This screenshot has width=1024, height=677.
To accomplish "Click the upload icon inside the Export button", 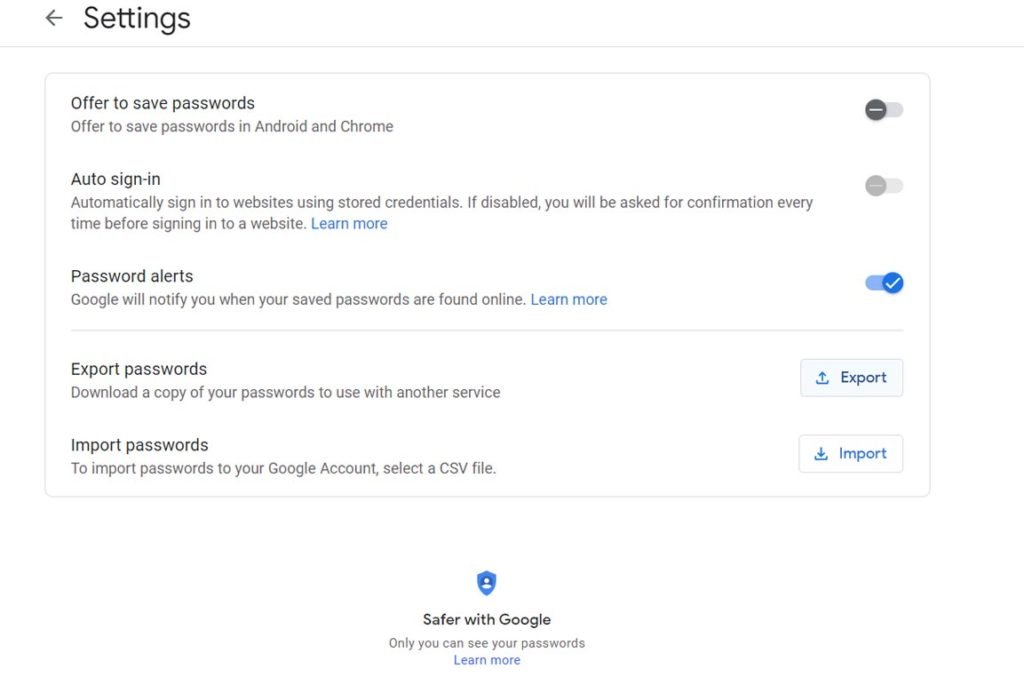I will point(823,377).
